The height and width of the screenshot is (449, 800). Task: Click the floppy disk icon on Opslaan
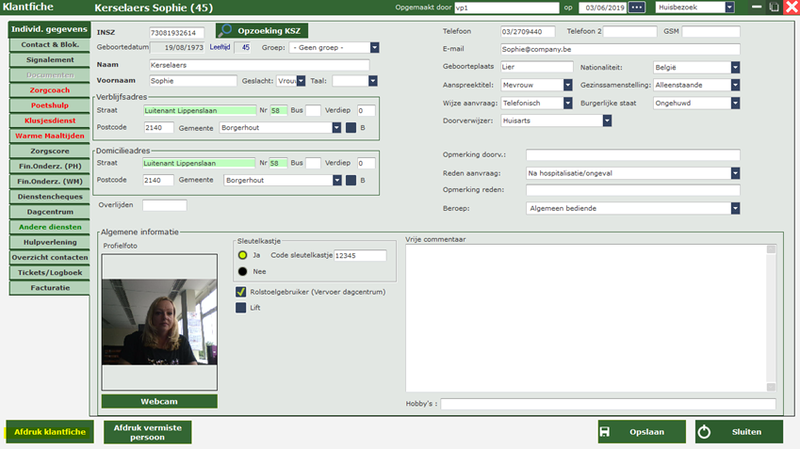(604, 432)
